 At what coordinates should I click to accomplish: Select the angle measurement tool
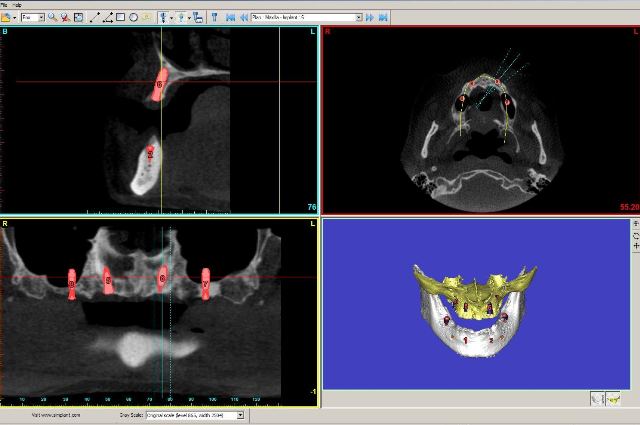[x=108, y=17]
